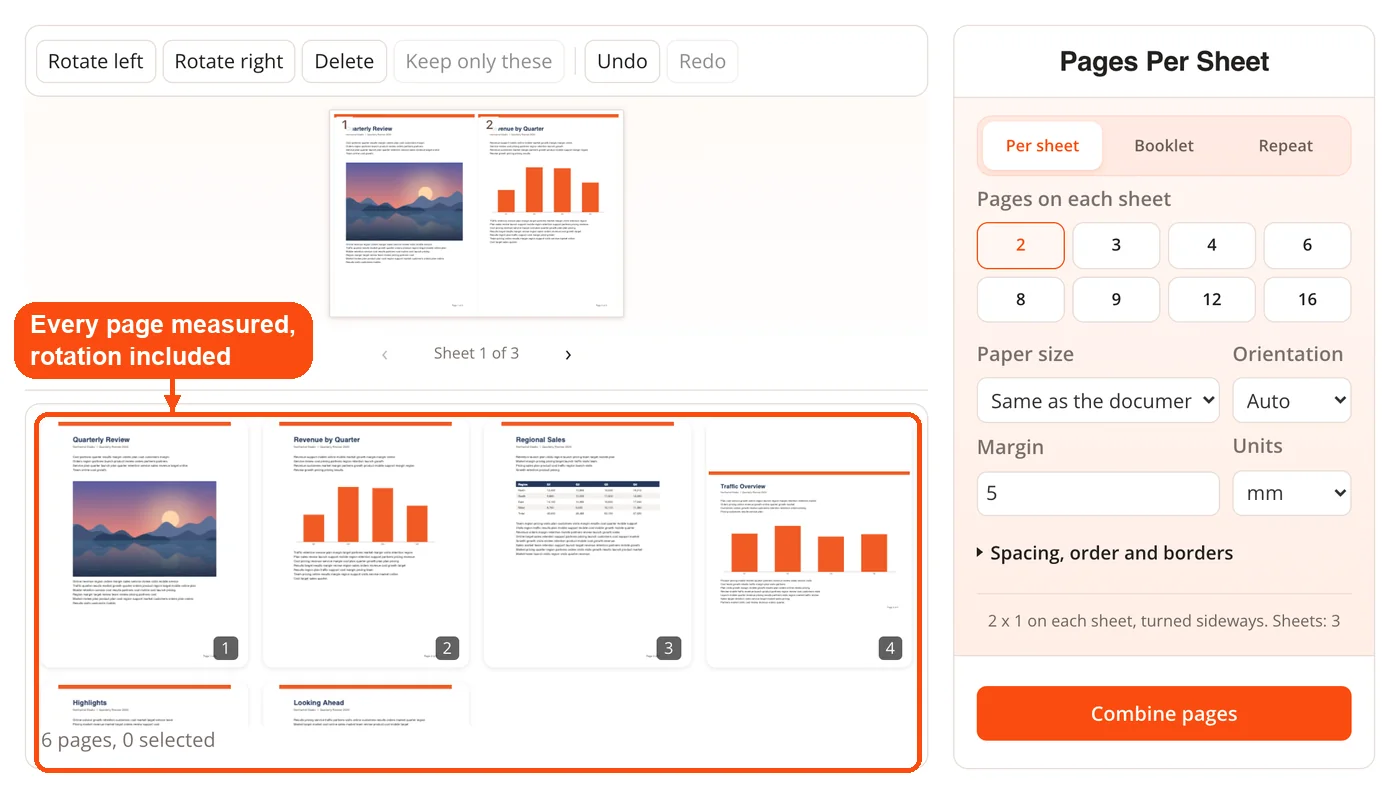
Task: Open the Units dropdown showing mm
Action: [1292, 493]
